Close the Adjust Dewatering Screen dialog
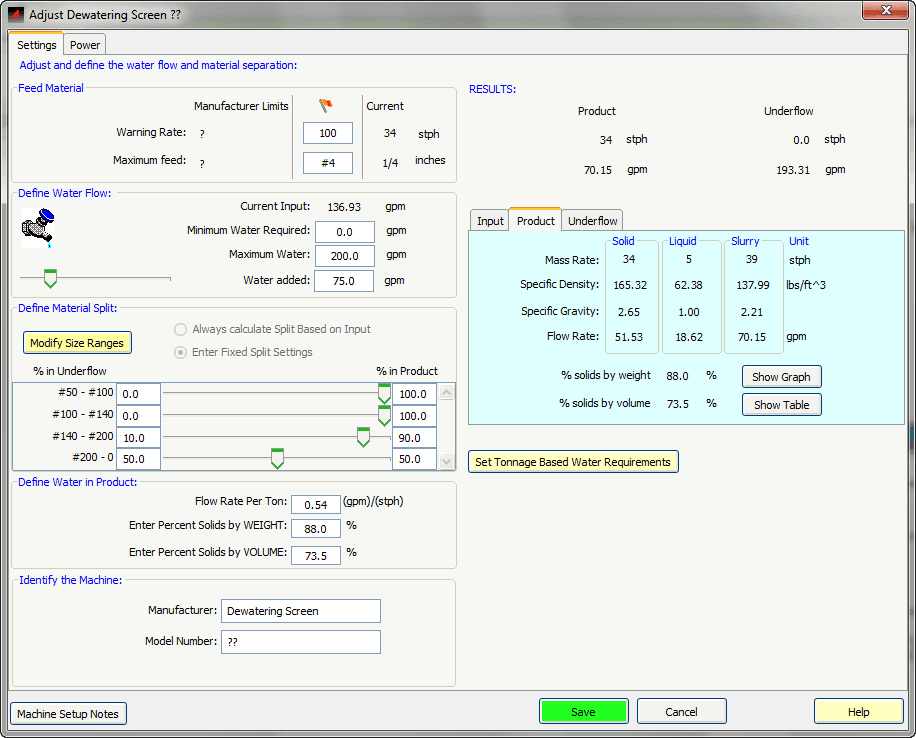Screen dimensions: 916x738 pos(883,10)
